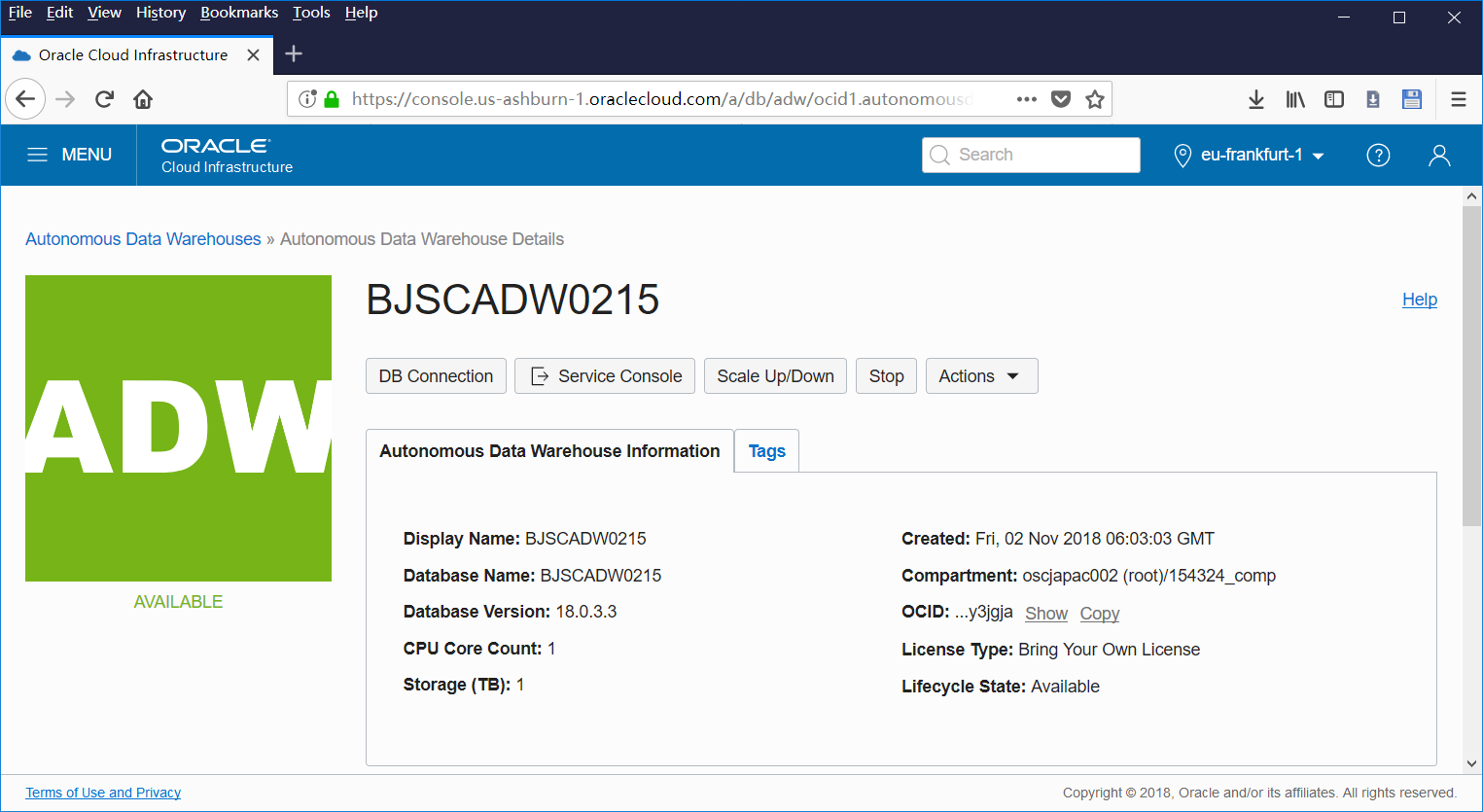Click the Autonomous Data Warehouses breadcrumb link

[x=143, y=239]
